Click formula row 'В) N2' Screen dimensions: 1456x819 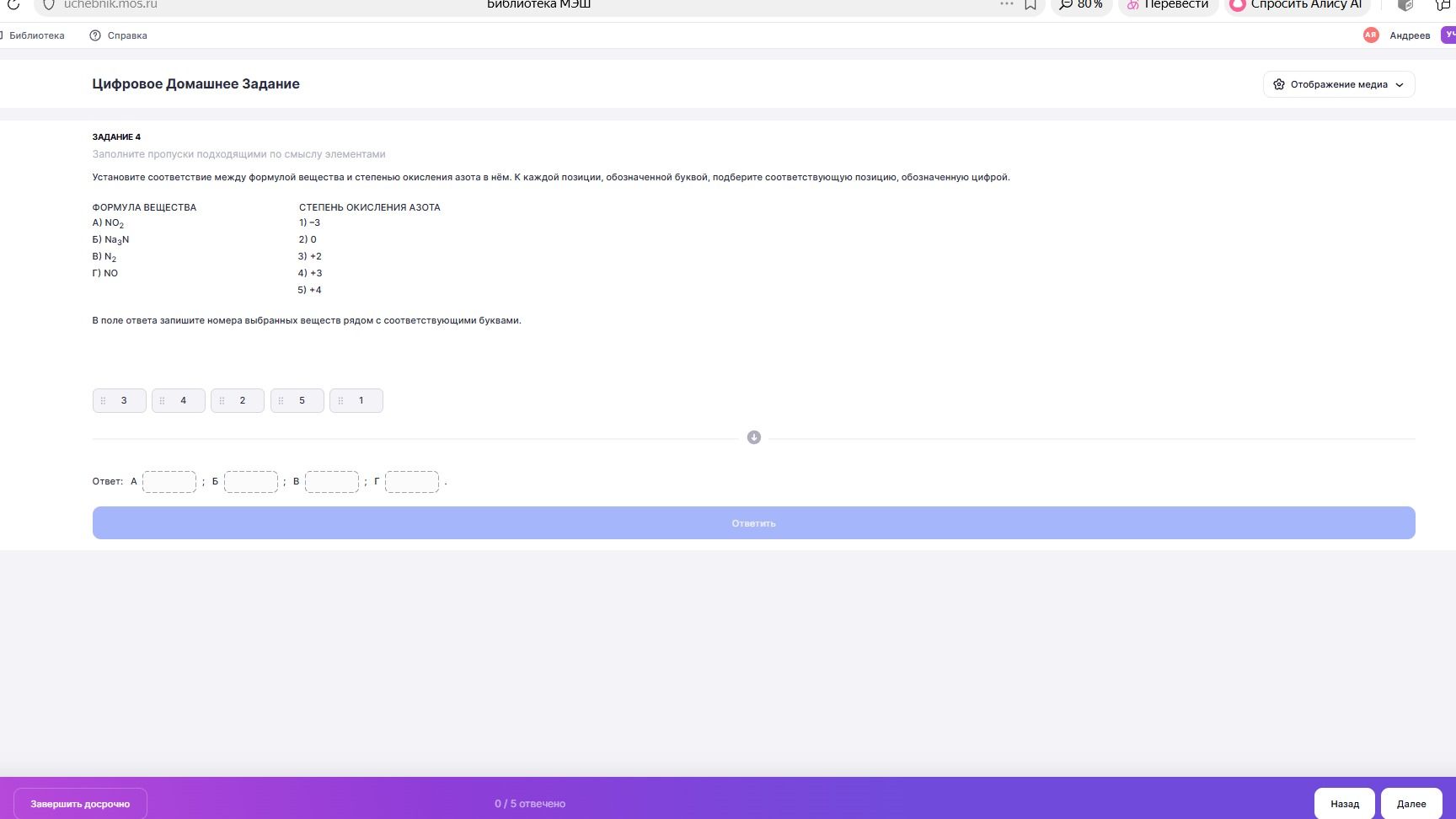click(x=104, y=257)
